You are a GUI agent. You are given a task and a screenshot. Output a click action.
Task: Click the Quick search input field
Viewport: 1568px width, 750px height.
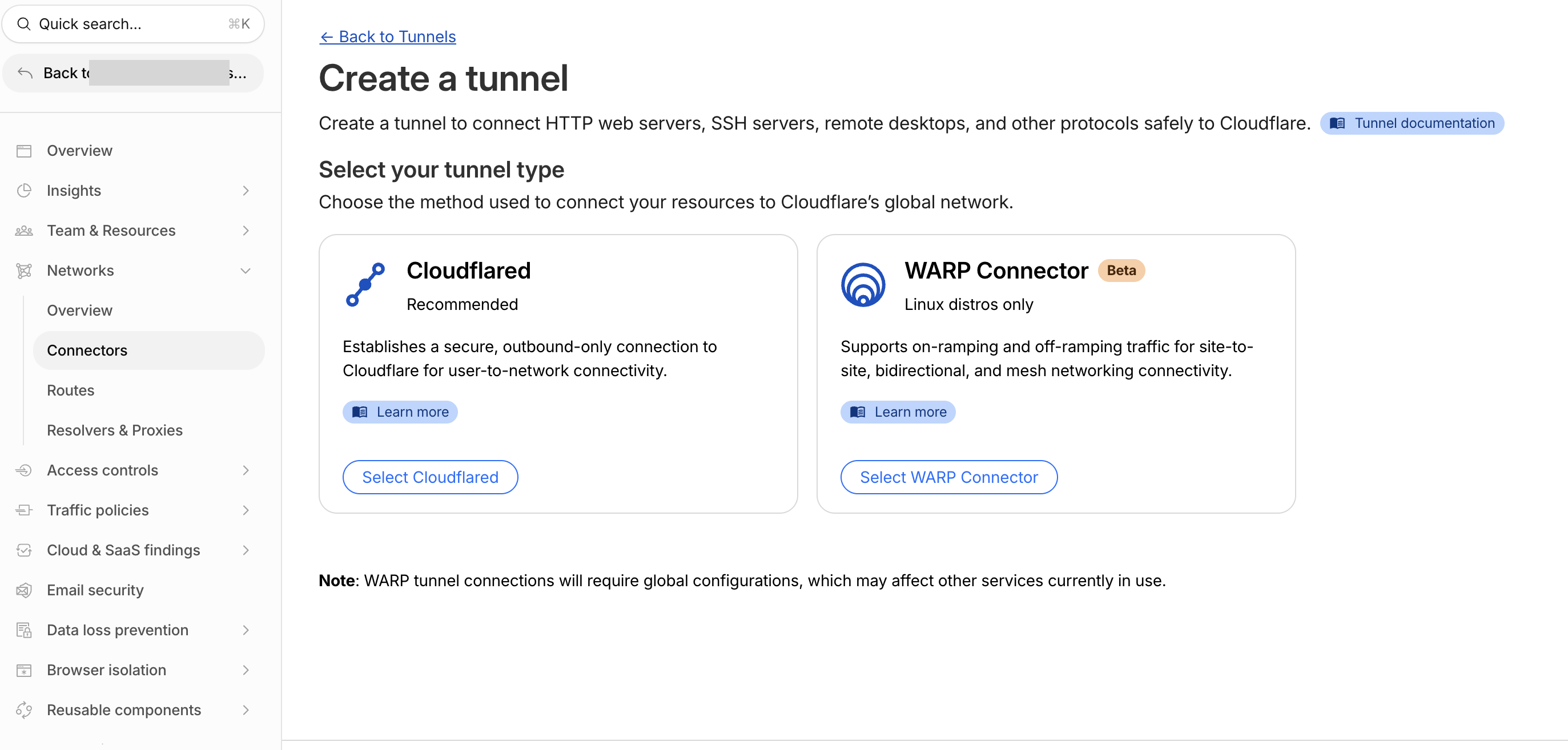(x=133, y=24)
